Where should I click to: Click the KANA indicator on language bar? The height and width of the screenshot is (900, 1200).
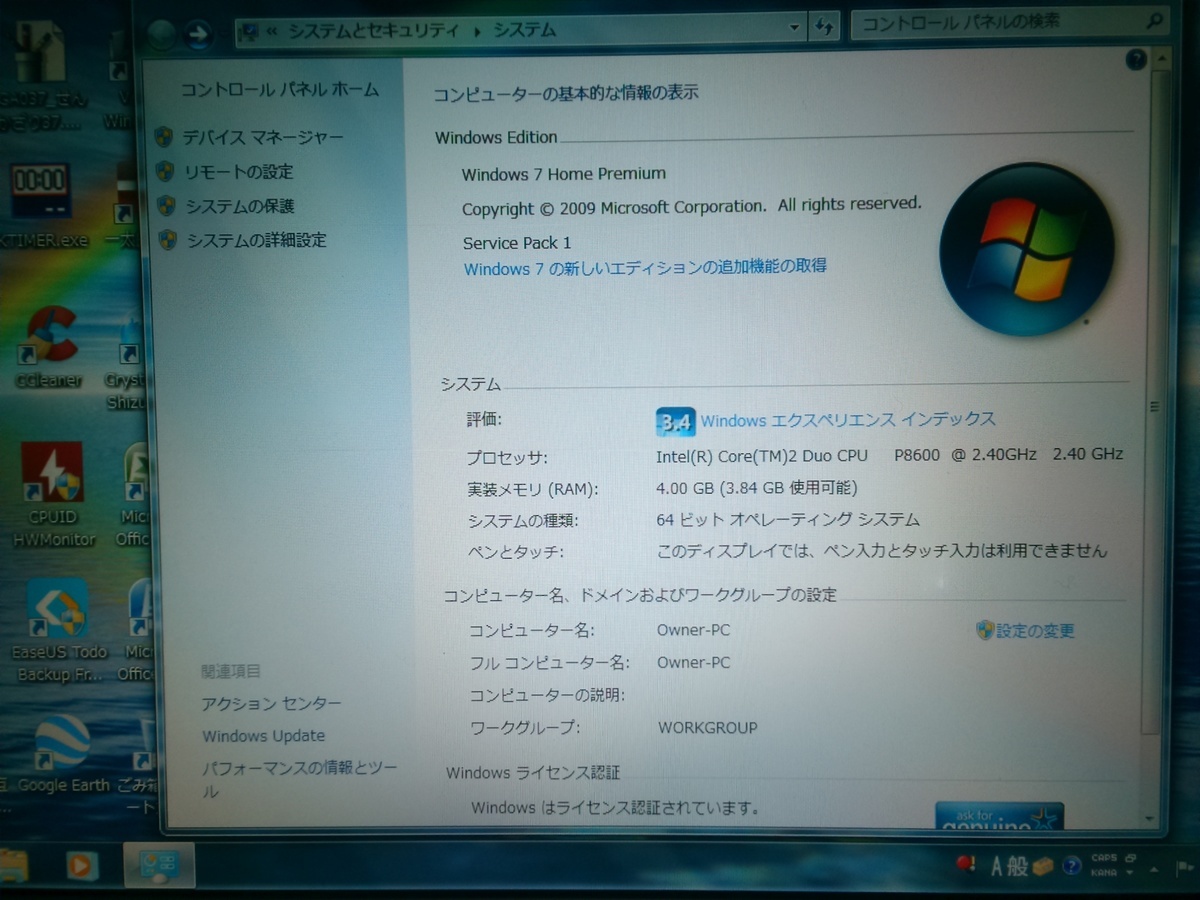click(1103, 873)
